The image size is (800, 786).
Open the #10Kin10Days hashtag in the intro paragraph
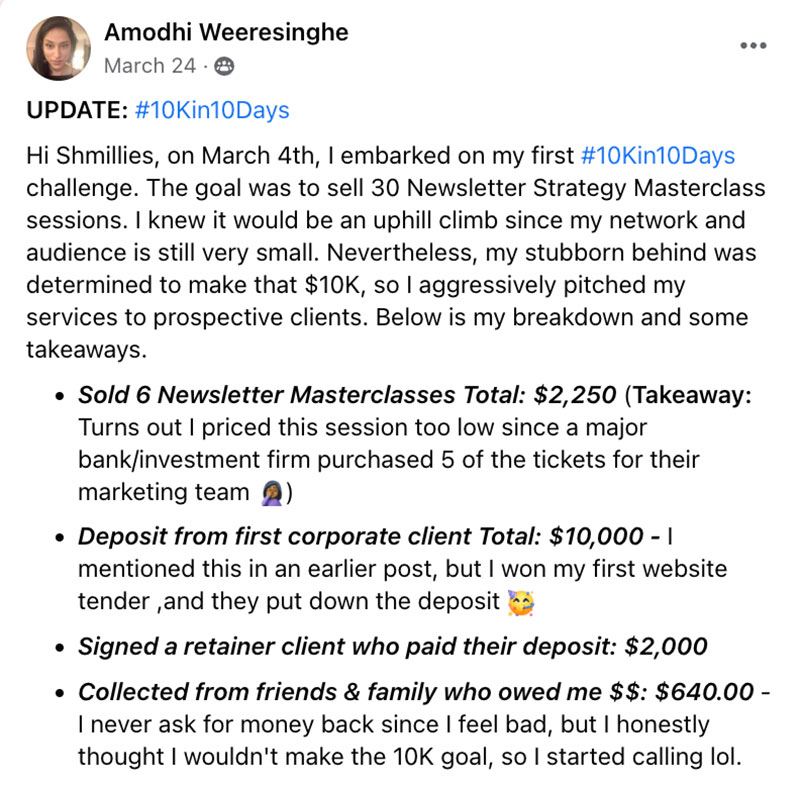657,156
